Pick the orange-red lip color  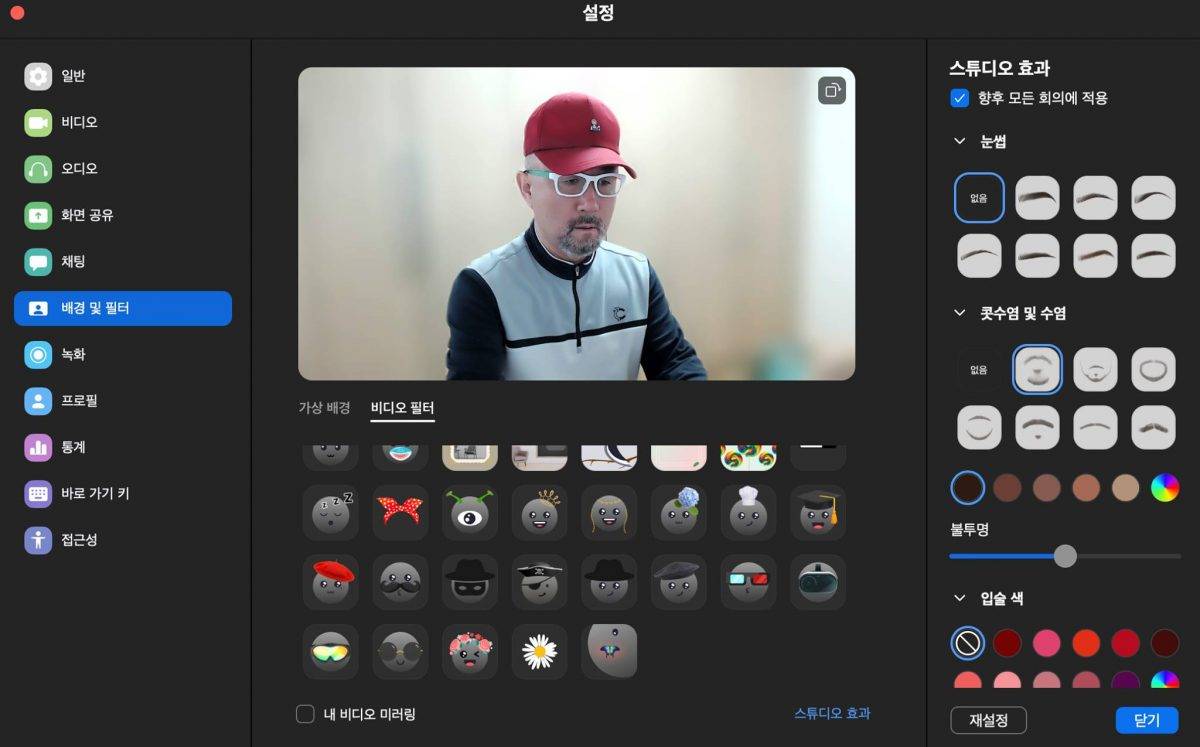point(1086,643)
